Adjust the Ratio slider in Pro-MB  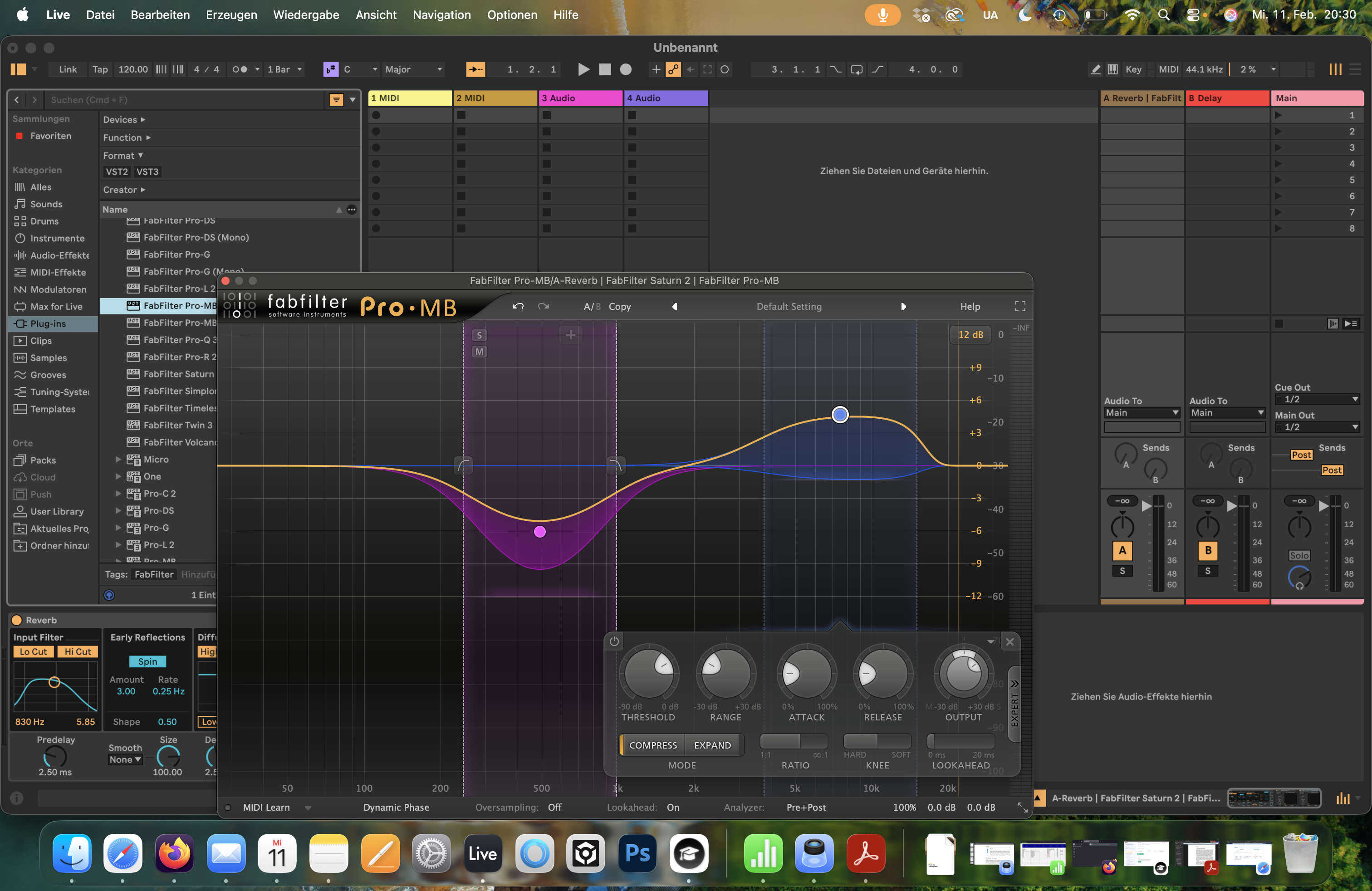point(794,742)
